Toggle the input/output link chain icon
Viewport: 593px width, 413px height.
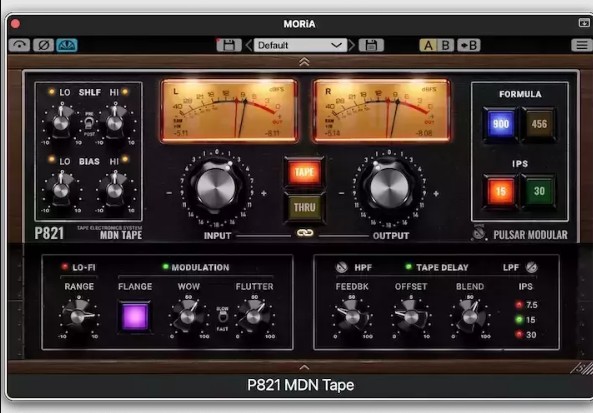[x=305, y=233]
